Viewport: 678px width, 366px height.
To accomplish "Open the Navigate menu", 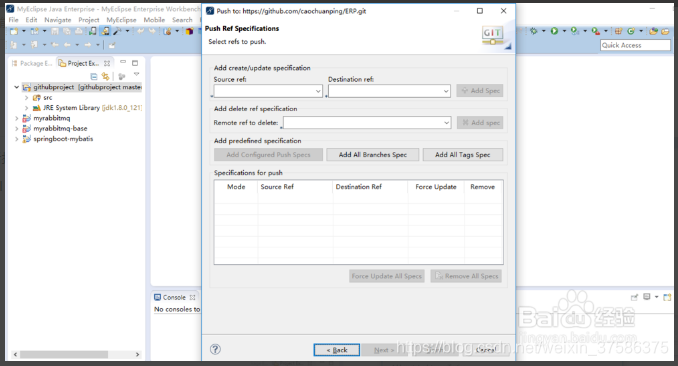I will tap(58, 20).
